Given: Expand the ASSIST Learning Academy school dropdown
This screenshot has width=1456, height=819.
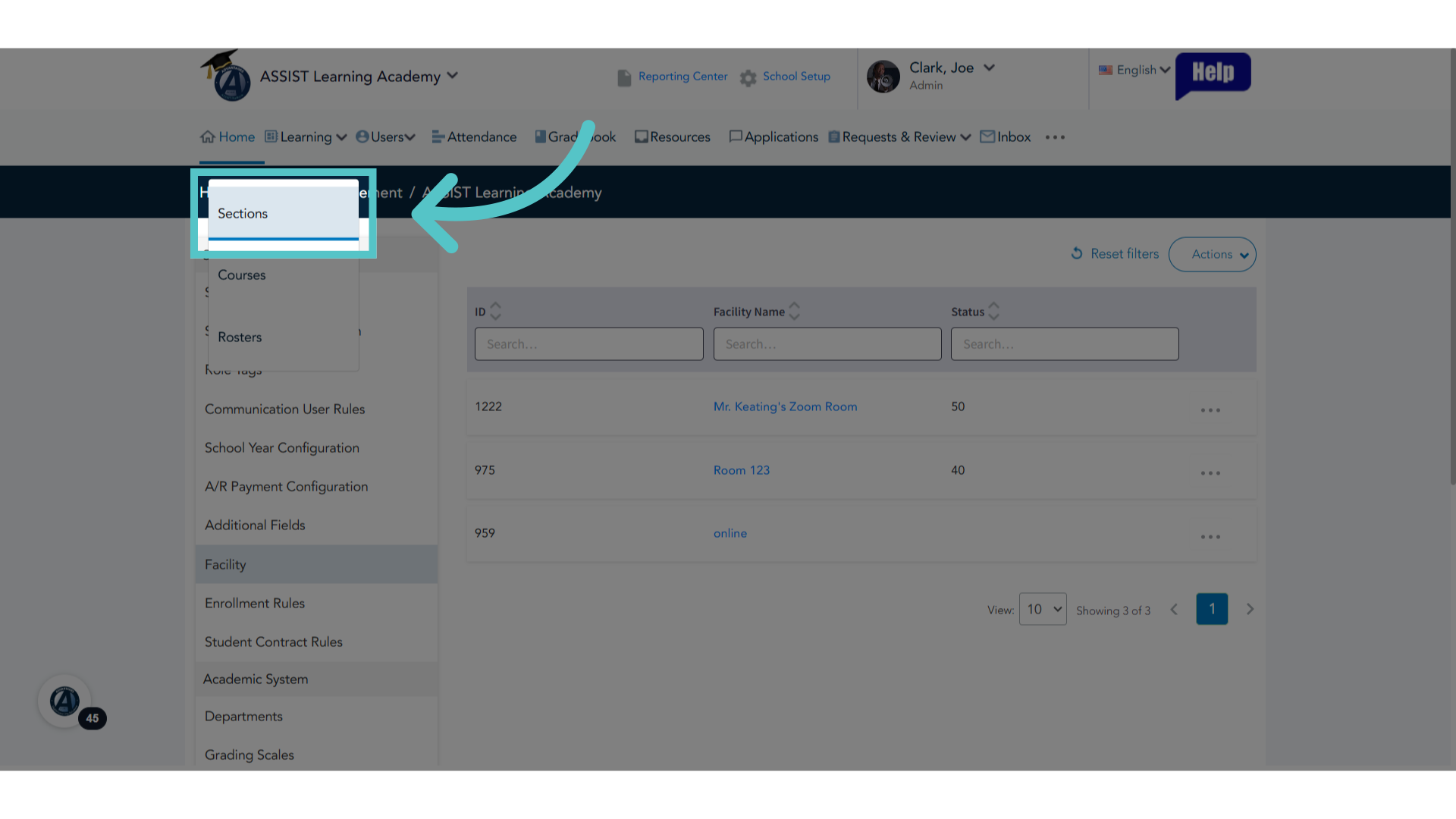Looking at the screenshot, I should point(452,75).
